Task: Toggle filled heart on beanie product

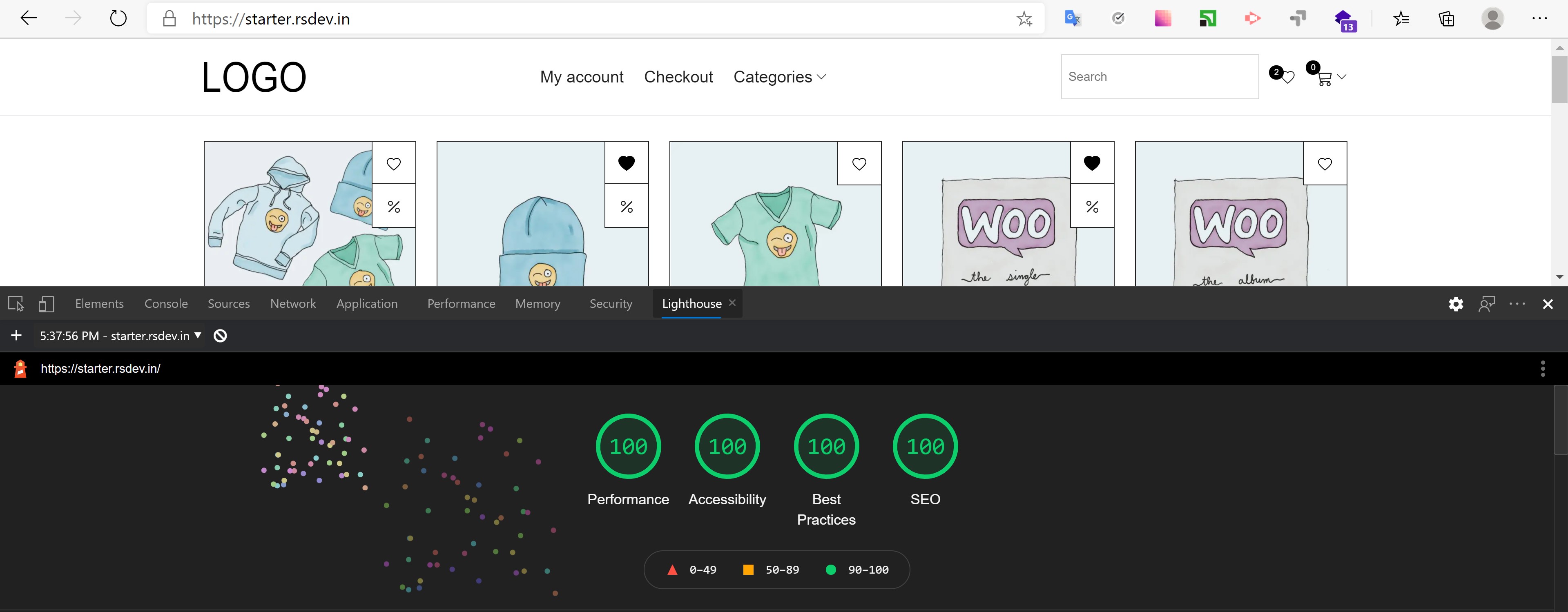Action: pyautogui.click(x=627, y=163)
